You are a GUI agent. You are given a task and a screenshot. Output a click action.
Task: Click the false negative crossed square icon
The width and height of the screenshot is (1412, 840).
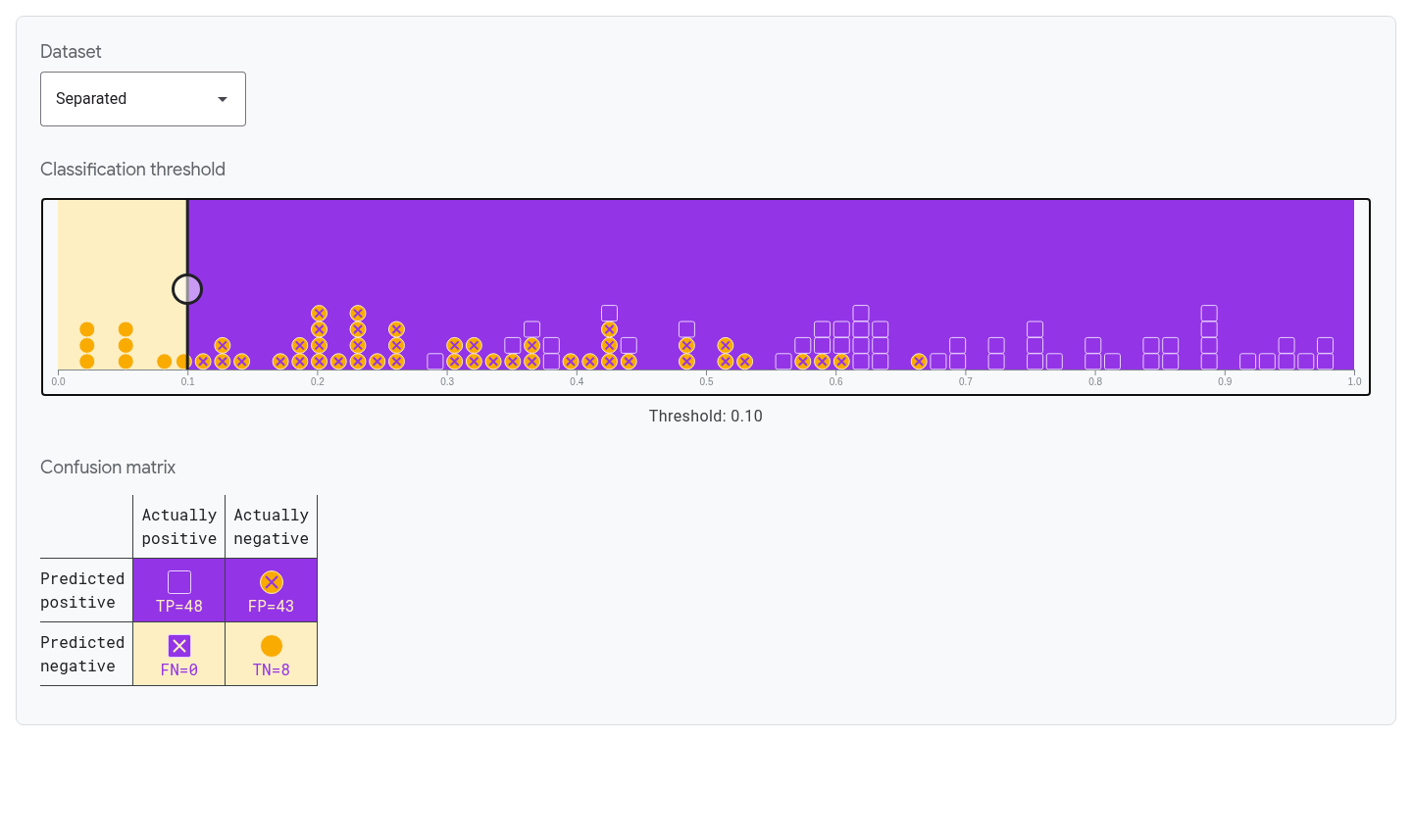pyautogui.click(x=179, y=646)
